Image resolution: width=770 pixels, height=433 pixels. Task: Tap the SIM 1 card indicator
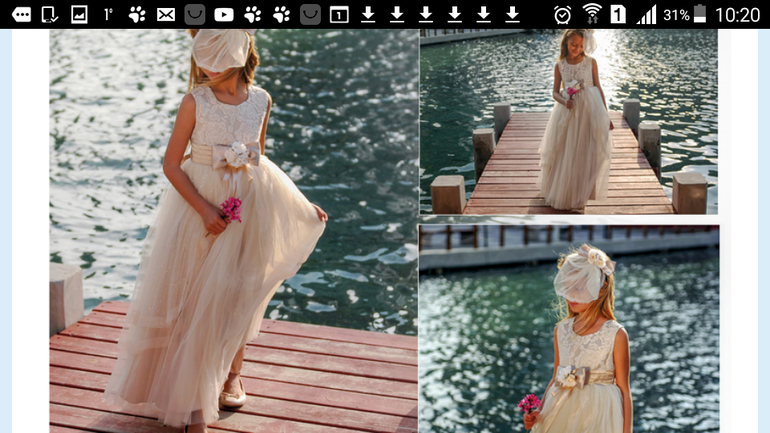coord(619,14)
